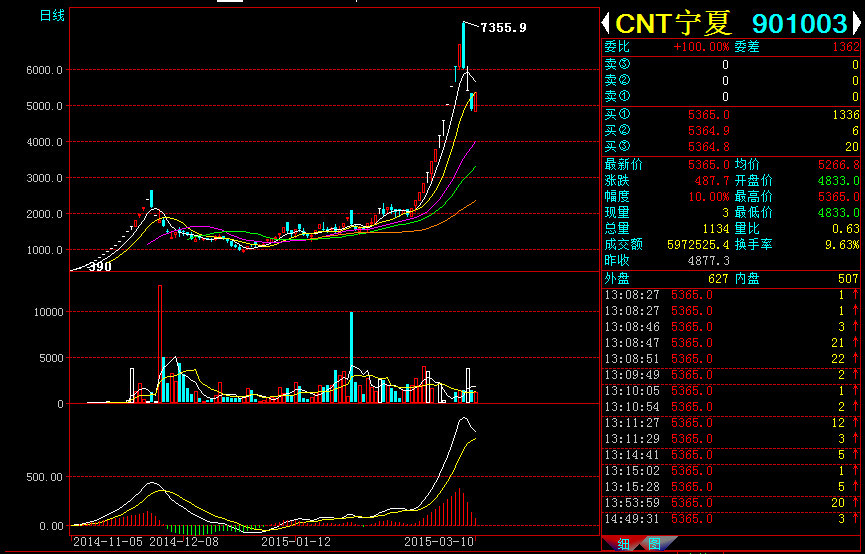This screenshot has height=554, width=865.
Task: Click the 最低价 label
Action: 754,212
